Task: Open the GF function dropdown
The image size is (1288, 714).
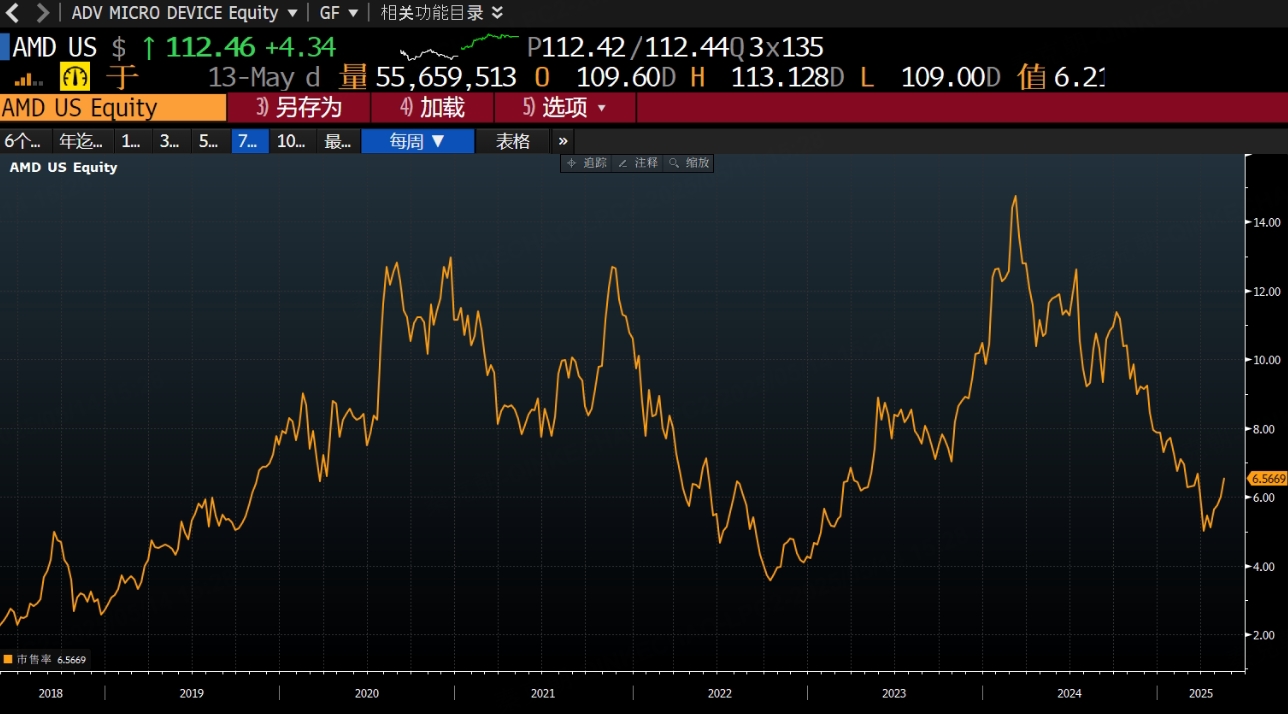Action: pos(339,13)
